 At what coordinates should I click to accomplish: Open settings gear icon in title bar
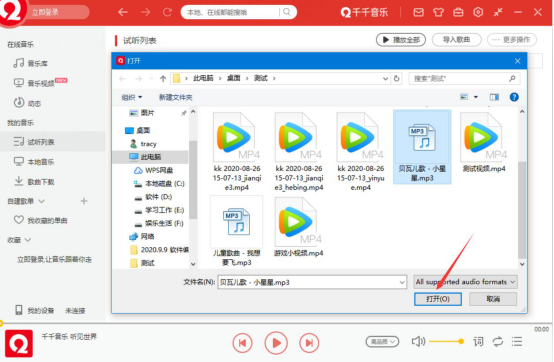pos(478,13)
